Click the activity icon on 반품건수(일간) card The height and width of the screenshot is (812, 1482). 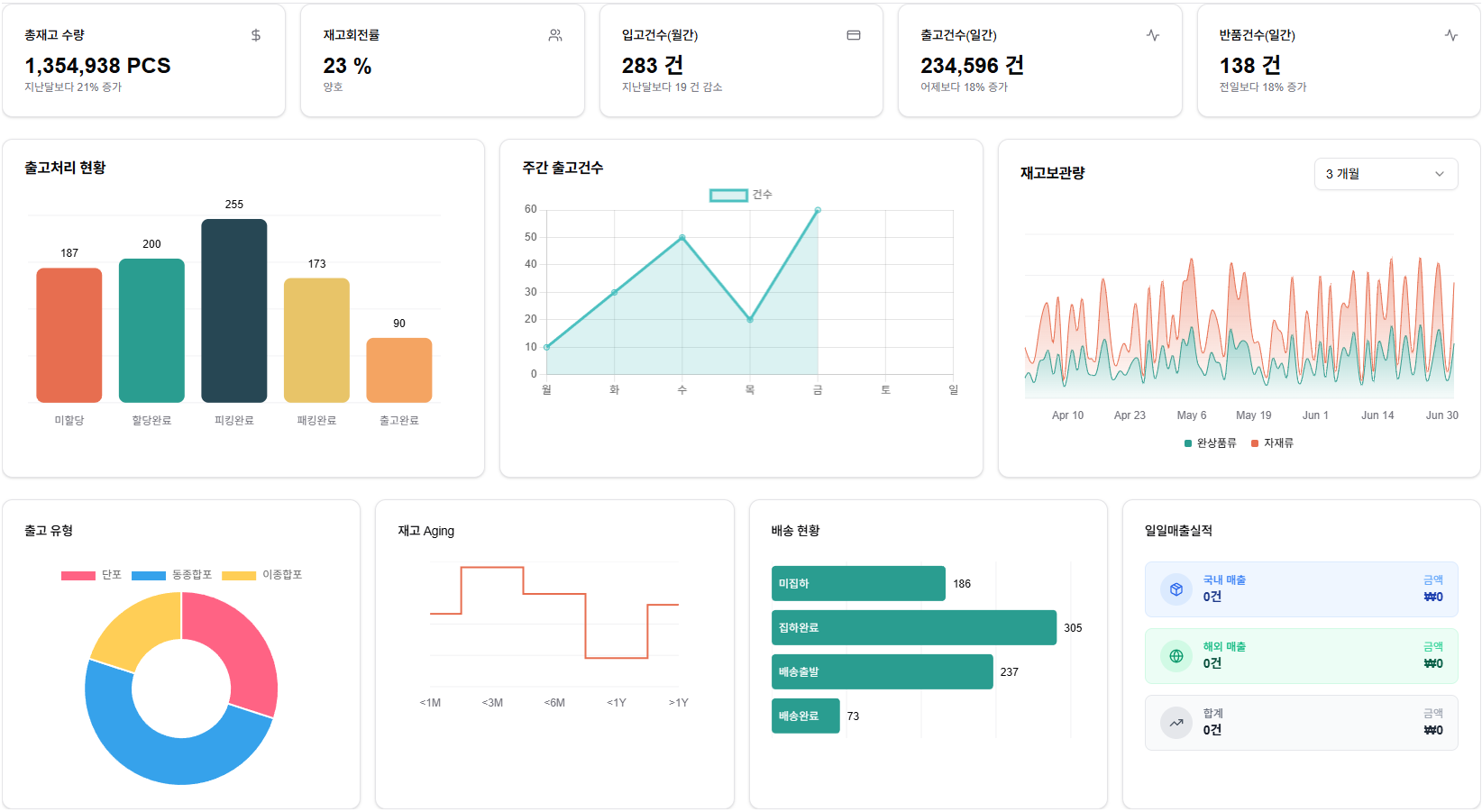tap(1451, 35)
